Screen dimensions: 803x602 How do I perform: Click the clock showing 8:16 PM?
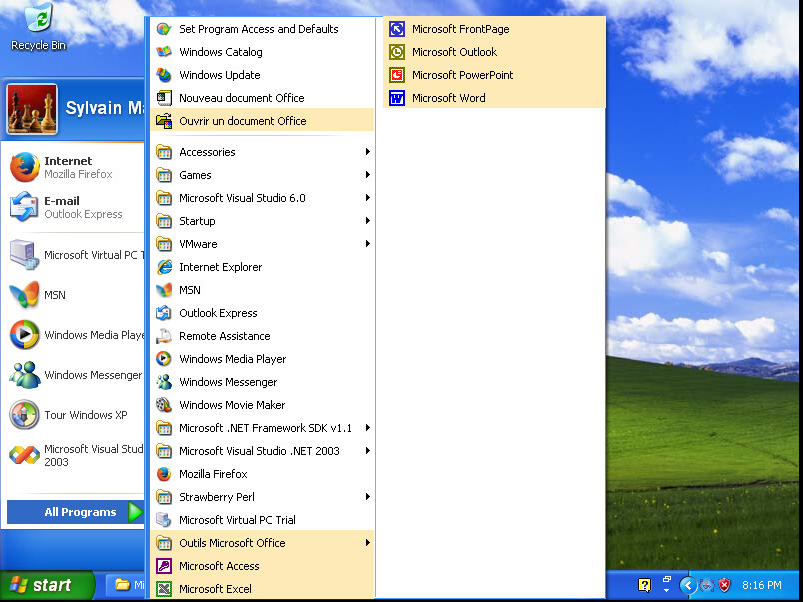(762, 585)
